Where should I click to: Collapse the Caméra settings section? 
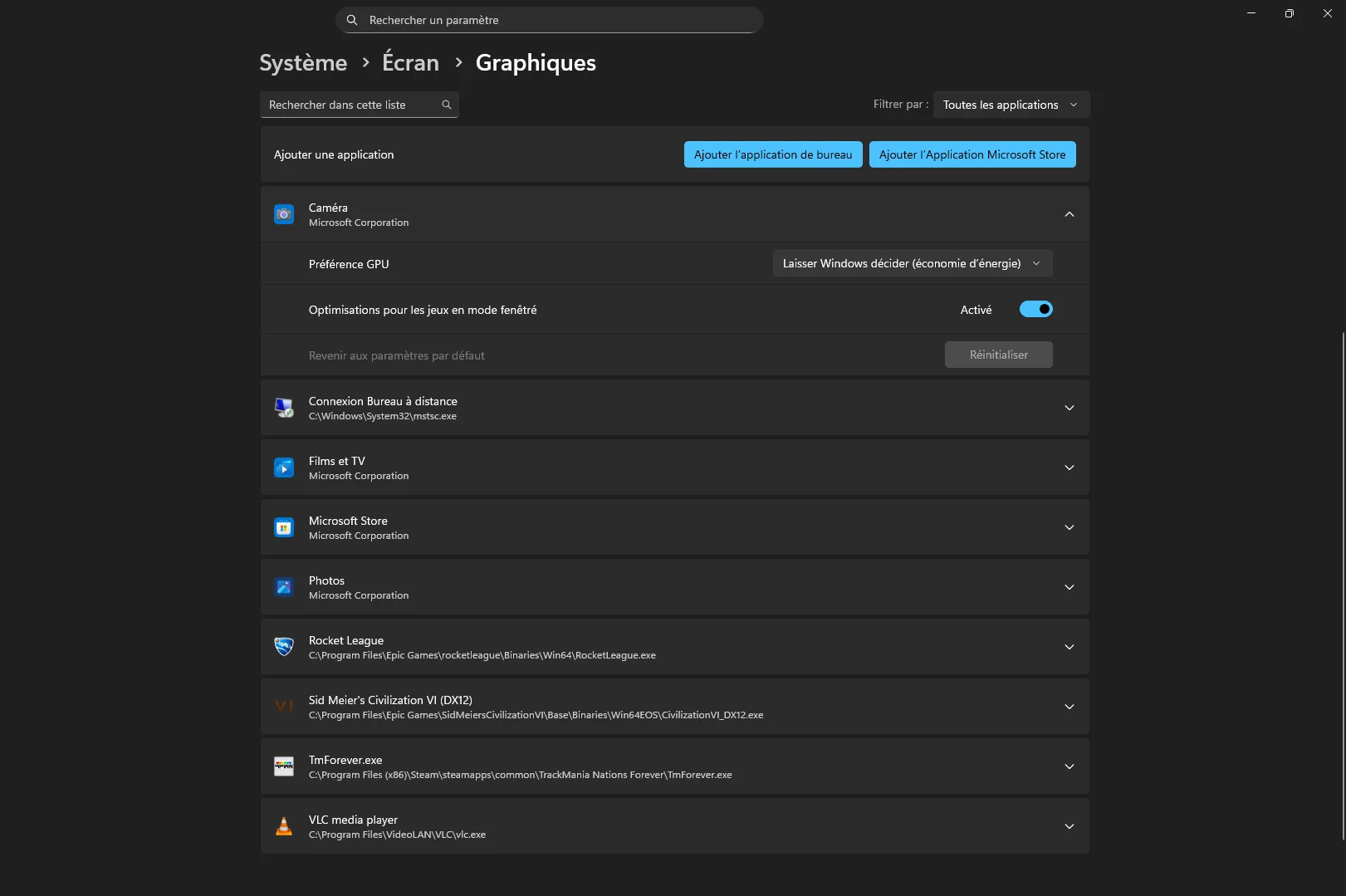[1069, 214]
